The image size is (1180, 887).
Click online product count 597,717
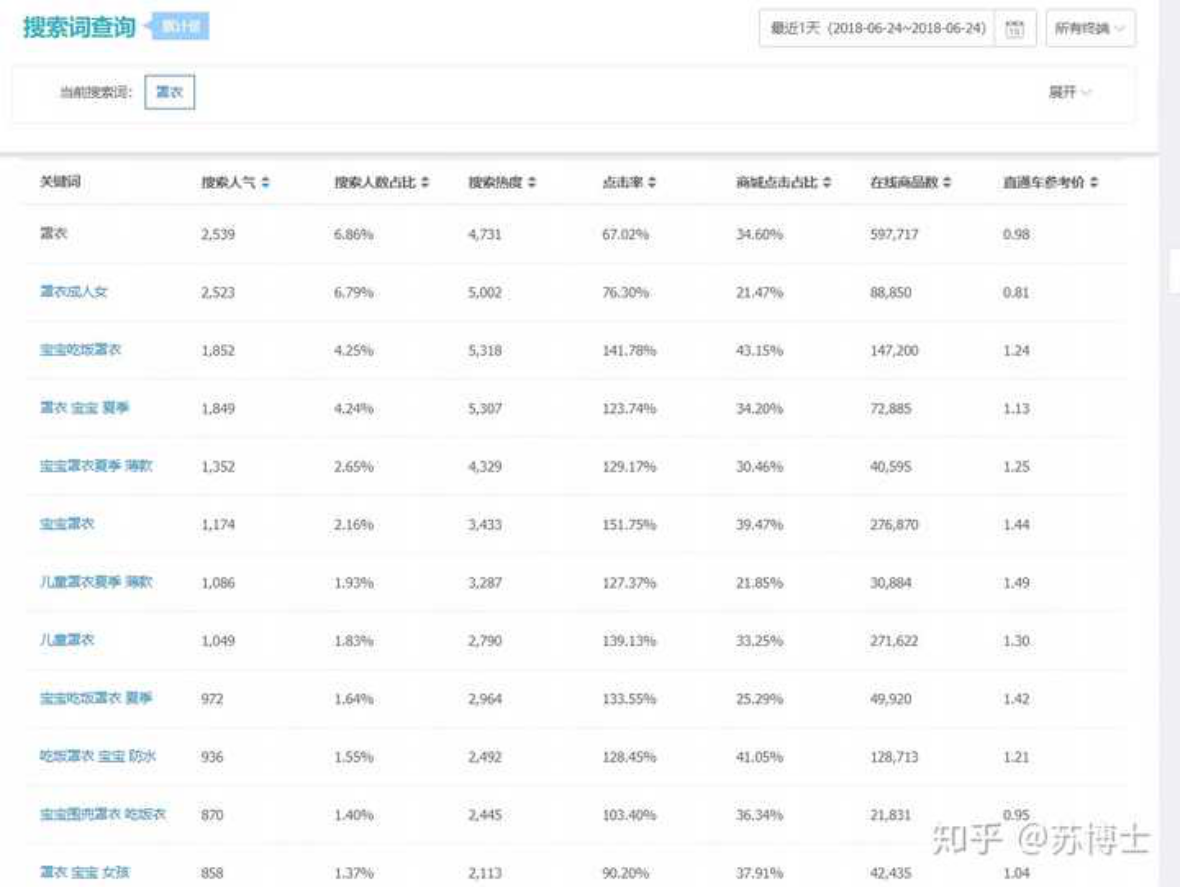pos(894,234)
